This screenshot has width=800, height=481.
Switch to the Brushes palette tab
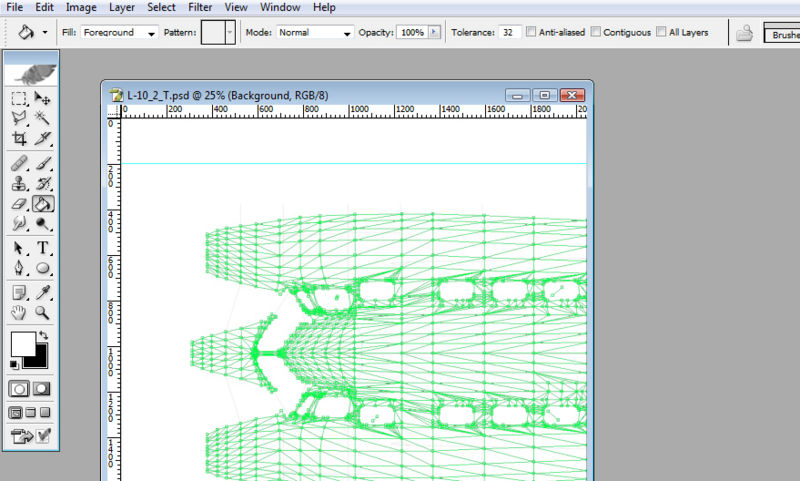click(x=783, y=35)
